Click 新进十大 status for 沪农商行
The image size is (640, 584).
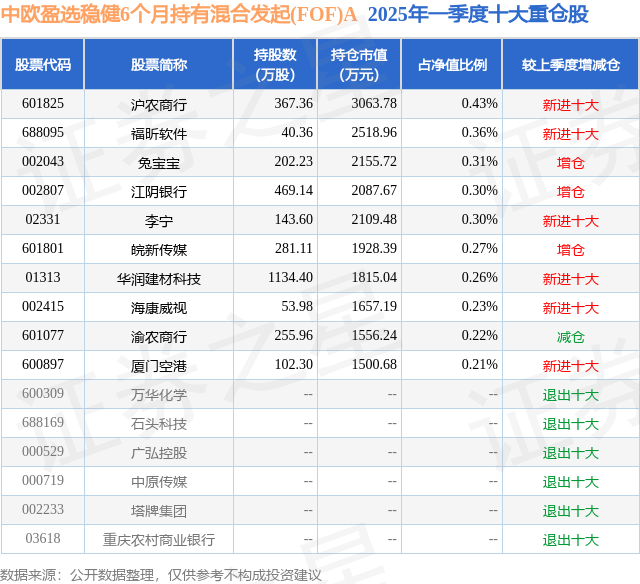click(x=571, y=105)
